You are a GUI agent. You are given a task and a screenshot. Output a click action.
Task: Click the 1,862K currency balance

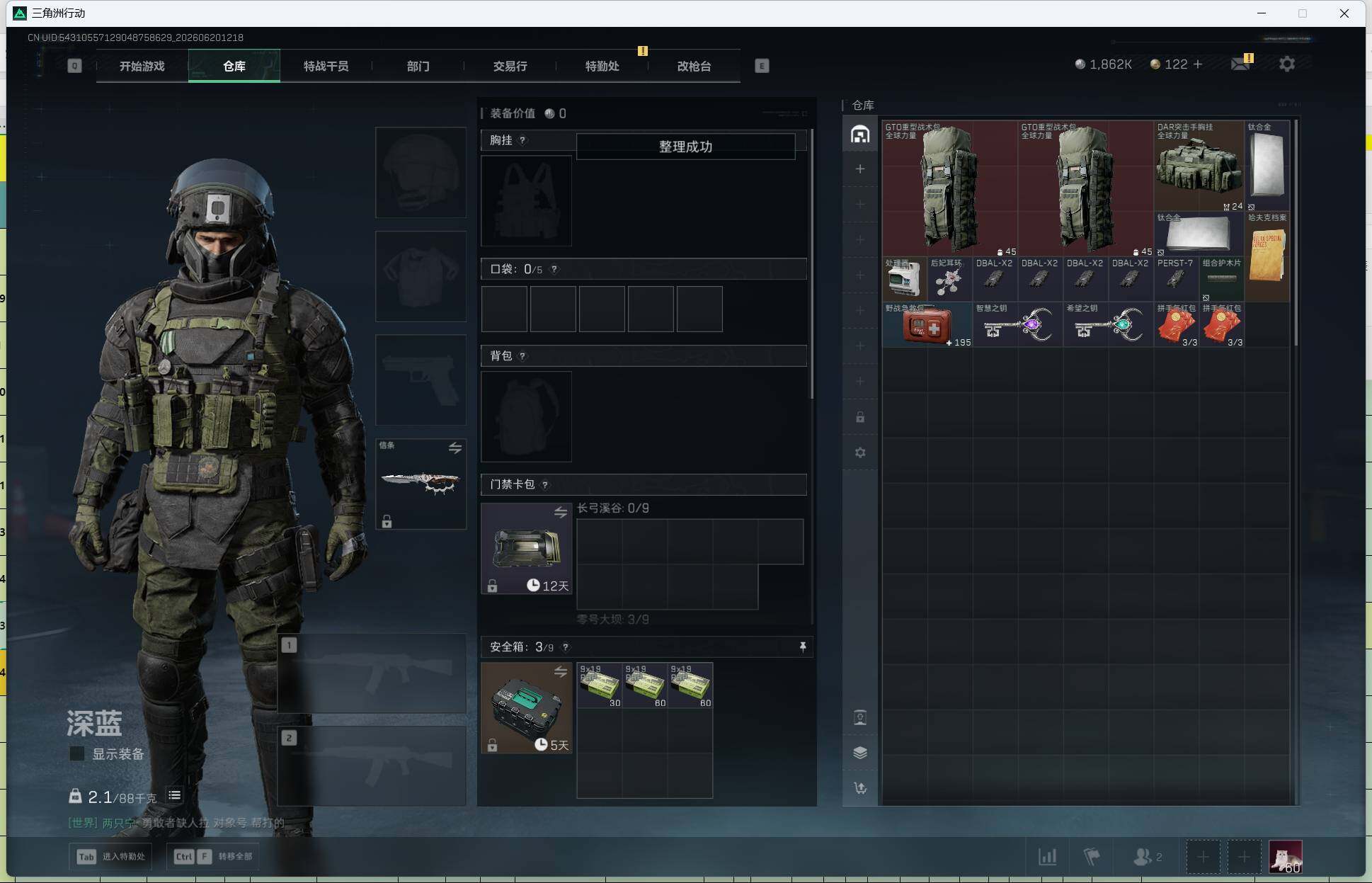[x=1104, y=64]
